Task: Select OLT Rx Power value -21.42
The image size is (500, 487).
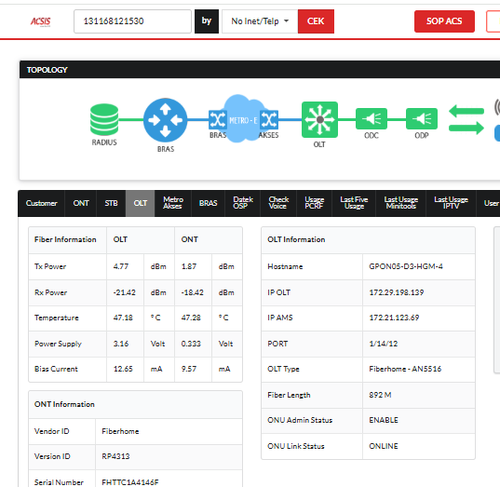Action: click(124, 292)
